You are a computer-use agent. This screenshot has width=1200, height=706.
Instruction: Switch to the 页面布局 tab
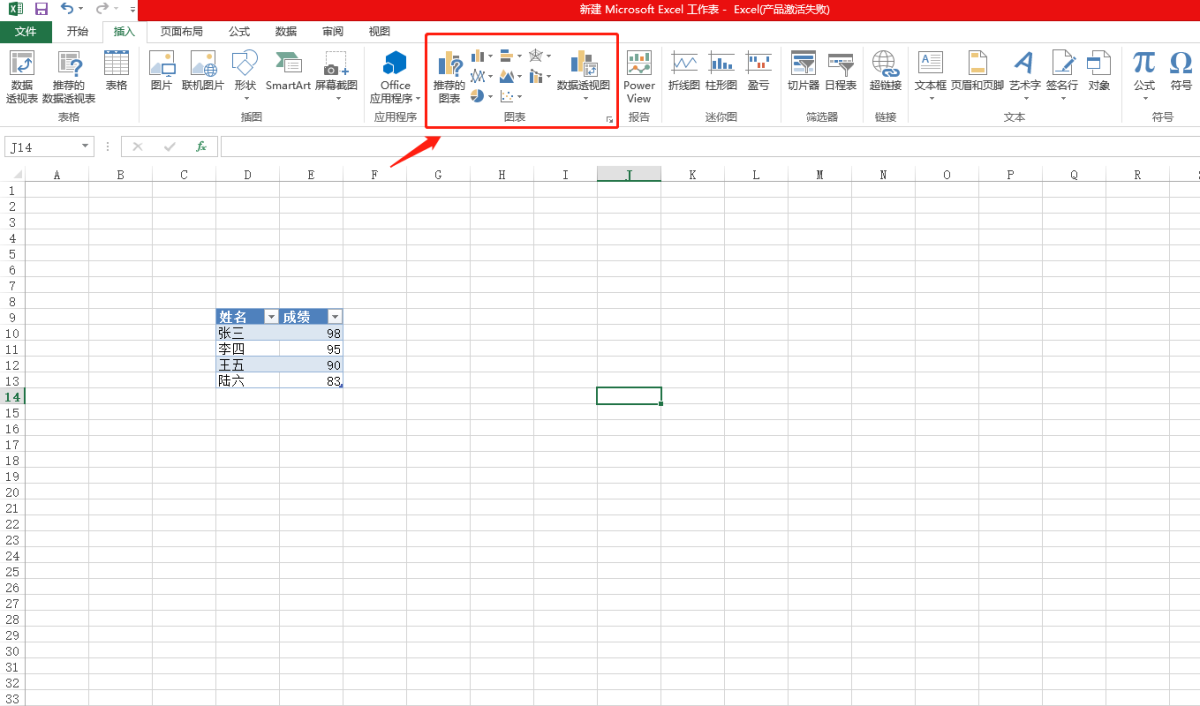tap(181, 31)
